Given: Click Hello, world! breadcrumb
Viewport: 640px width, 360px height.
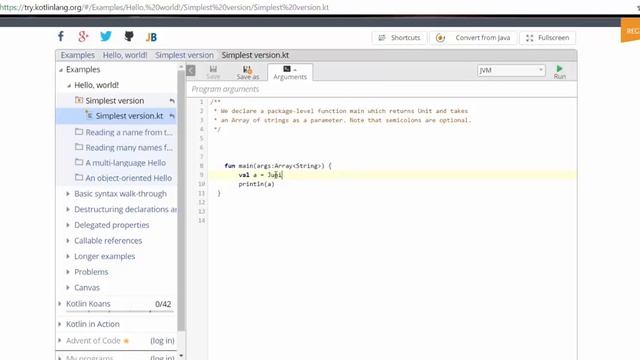Looking at the screenshot, I should tap(125, 55).
